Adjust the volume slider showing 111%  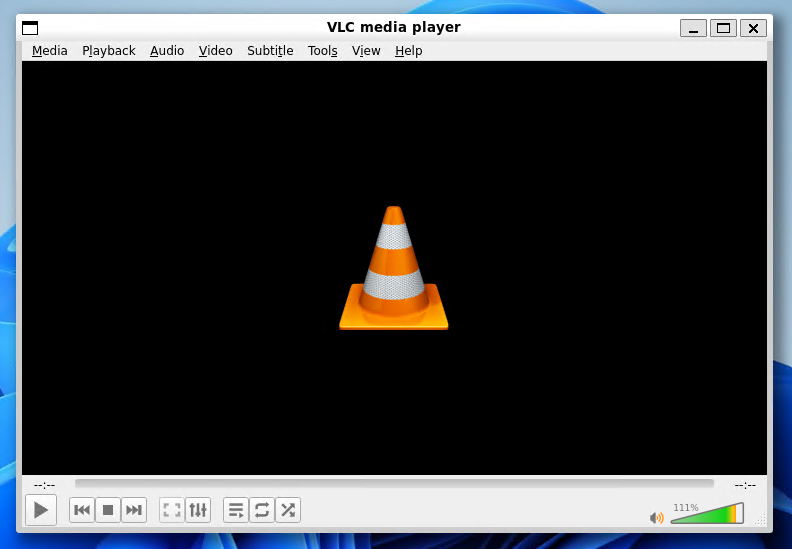(x=707, y=513)
